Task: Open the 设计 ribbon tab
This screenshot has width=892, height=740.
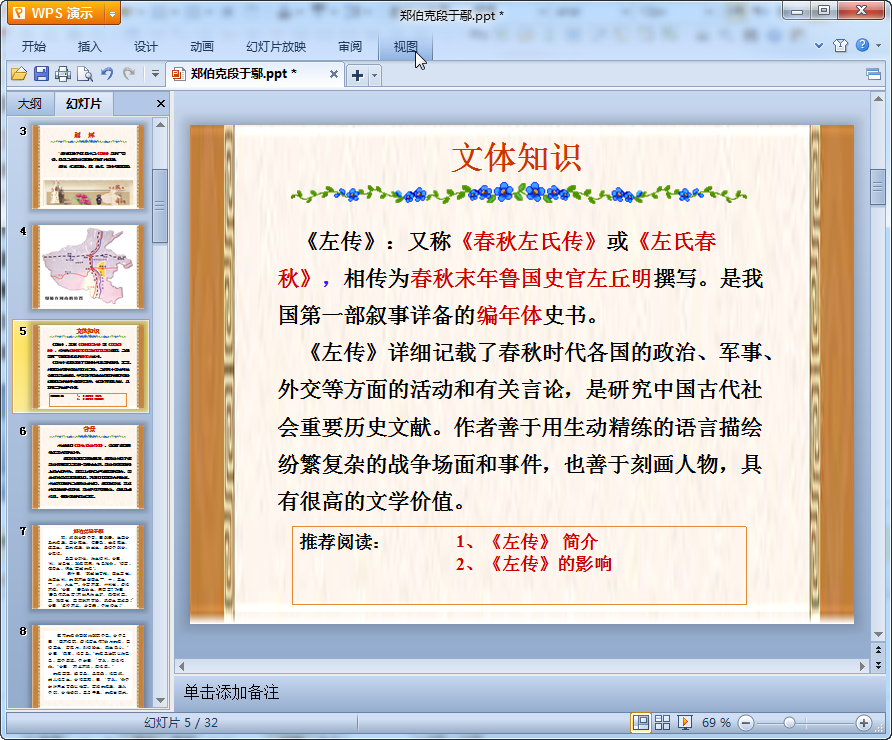Action: pyautogui.click(x=146, y=47)
